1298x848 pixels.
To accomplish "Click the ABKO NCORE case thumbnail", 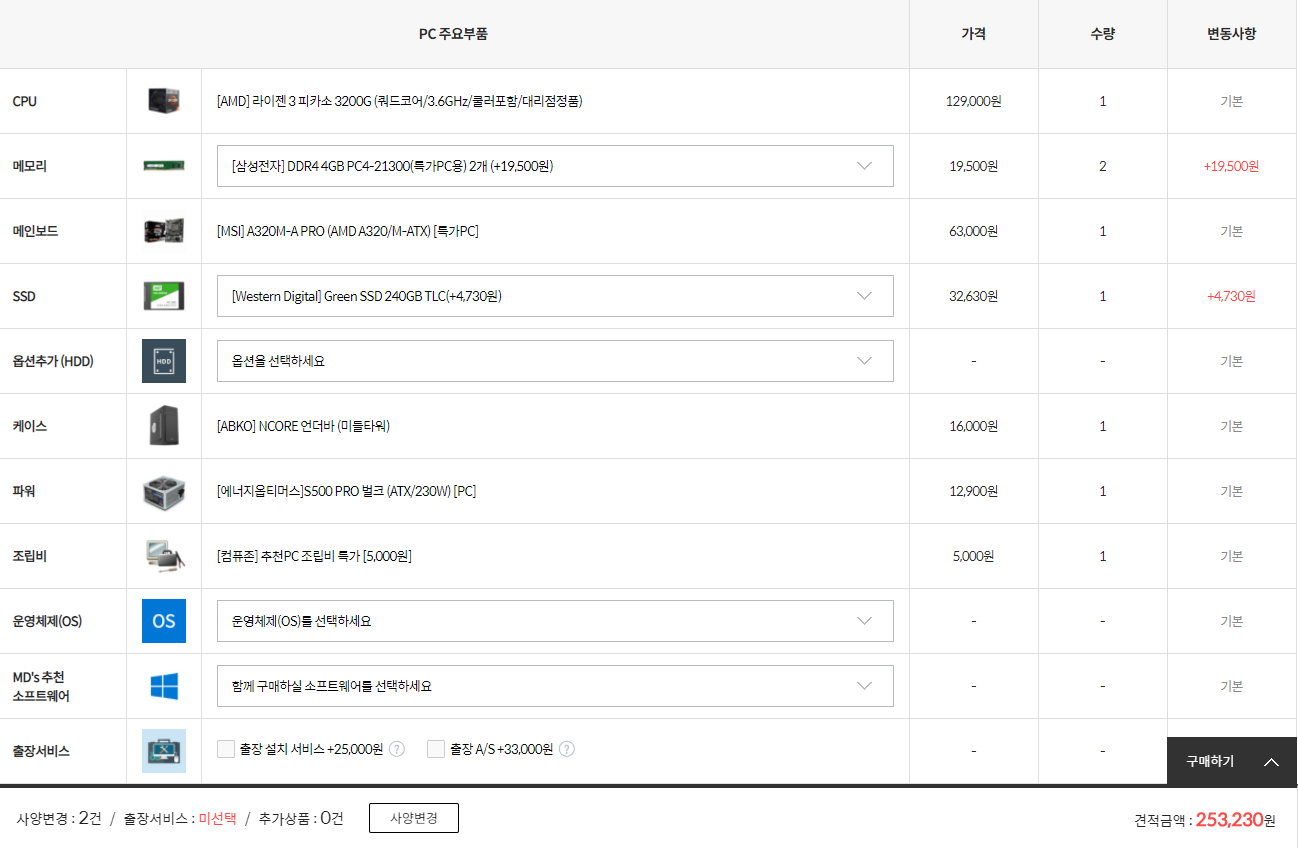I will pos(164,426).
